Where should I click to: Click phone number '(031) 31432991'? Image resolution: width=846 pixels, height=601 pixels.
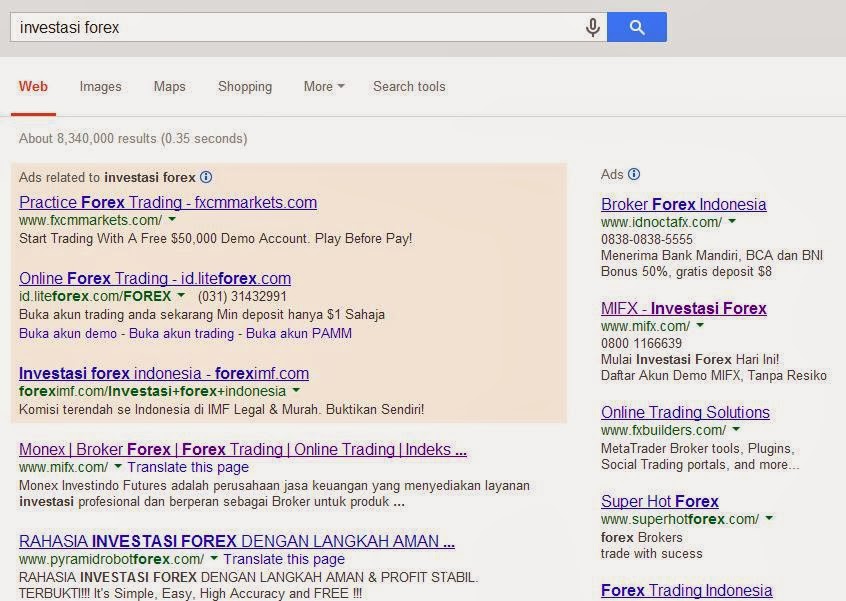pos(242,296)
